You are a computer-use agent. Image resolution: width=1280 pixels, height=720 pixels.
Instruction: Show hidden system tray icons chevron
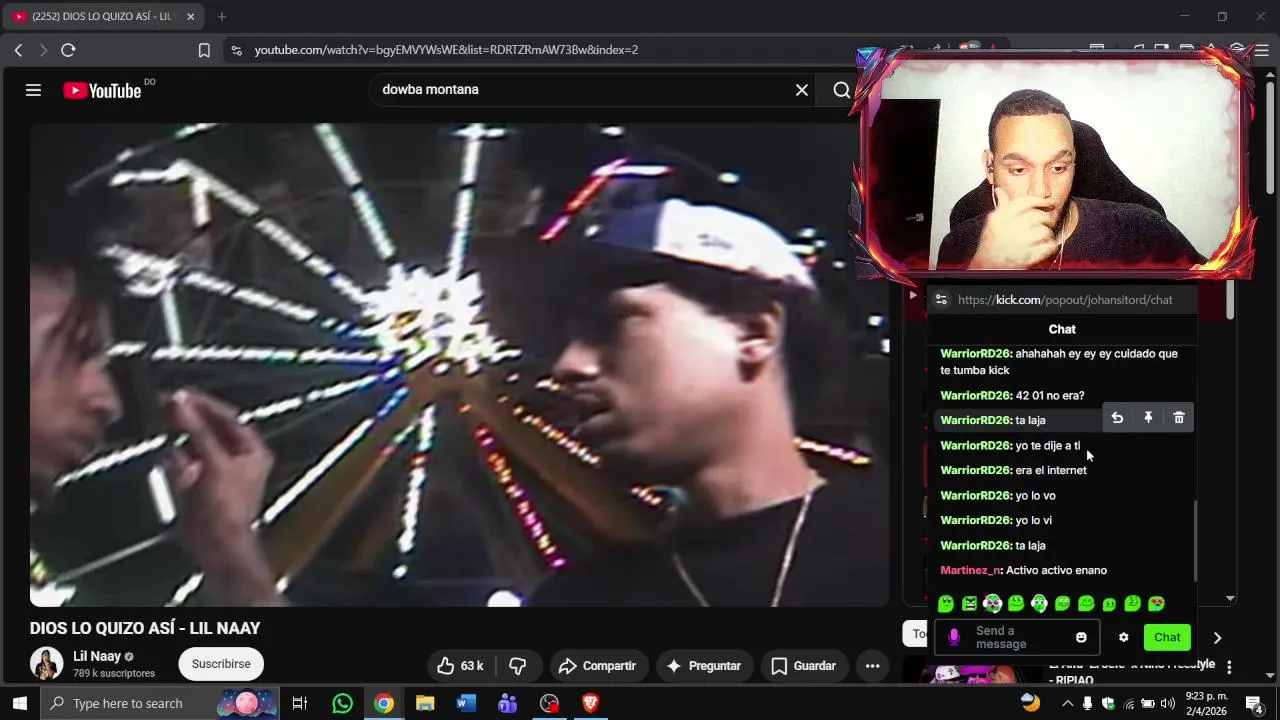[x=1066, y=703]
